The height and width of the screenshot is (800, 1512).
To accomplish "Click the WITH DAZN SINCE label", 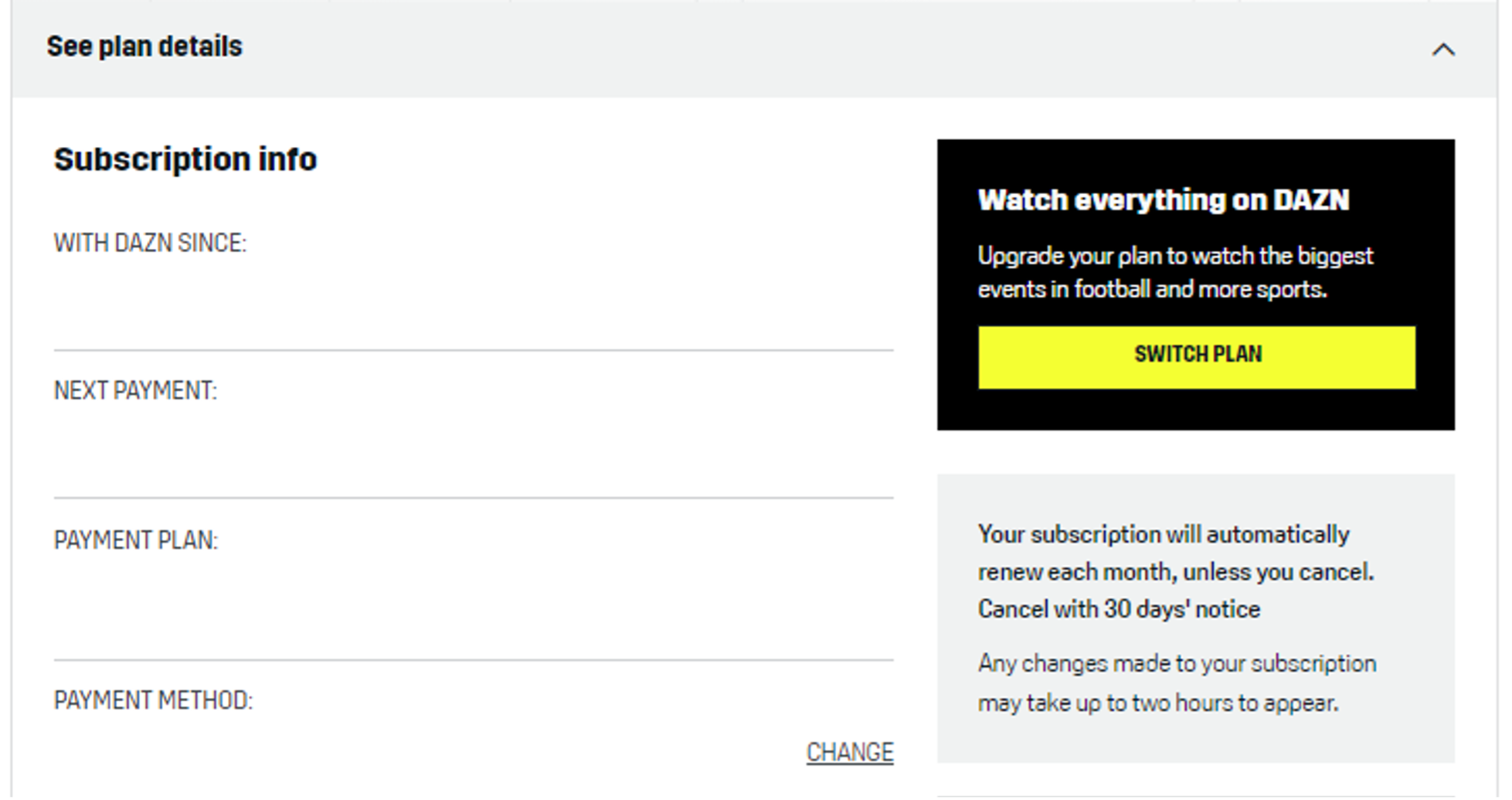I will (150, 243).
